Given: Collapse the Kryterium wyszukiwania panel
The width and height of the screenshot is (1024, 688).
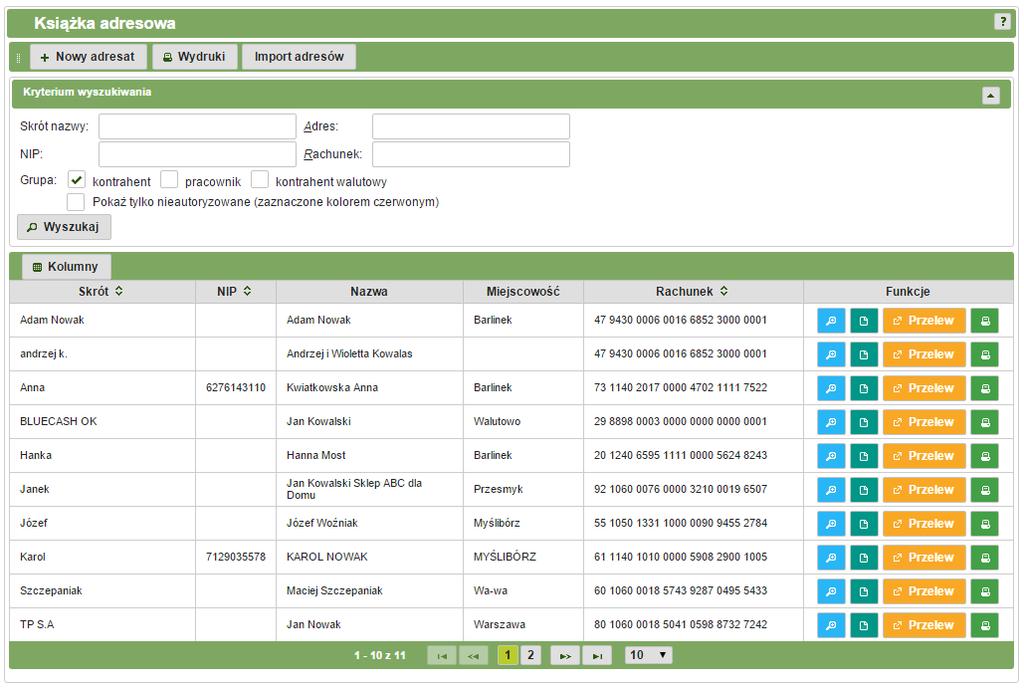Looking at the screenshot, I should [x=991, y=96].
